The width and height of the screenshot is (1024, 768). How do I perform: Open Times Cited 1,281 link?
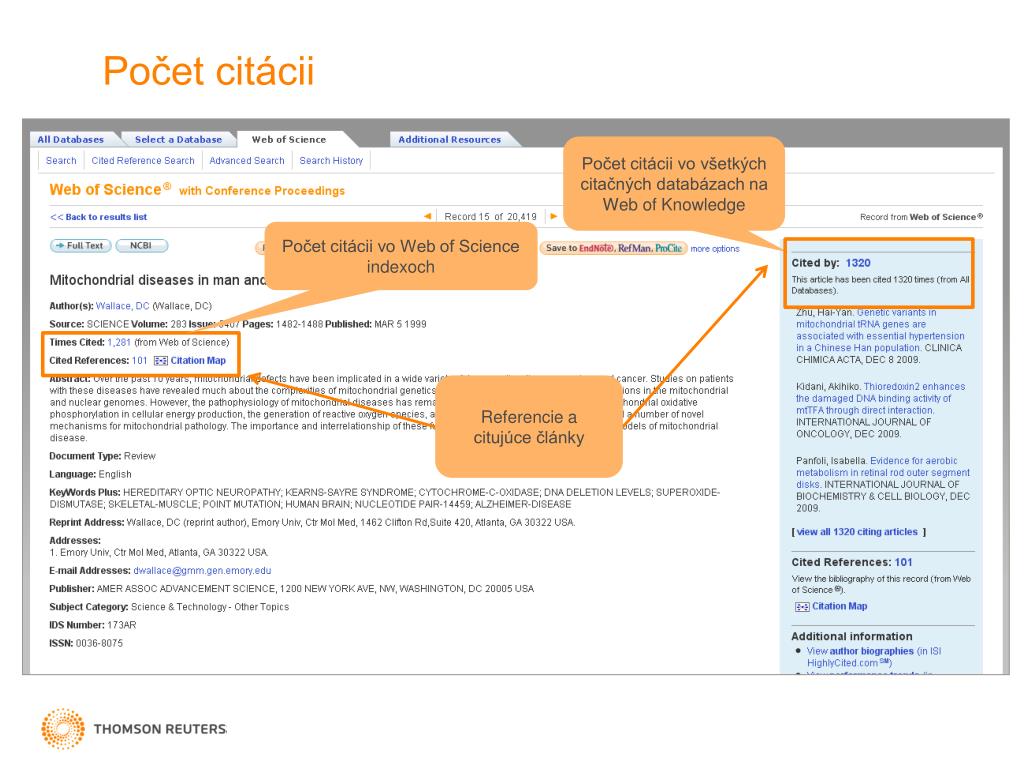[119, 342]
